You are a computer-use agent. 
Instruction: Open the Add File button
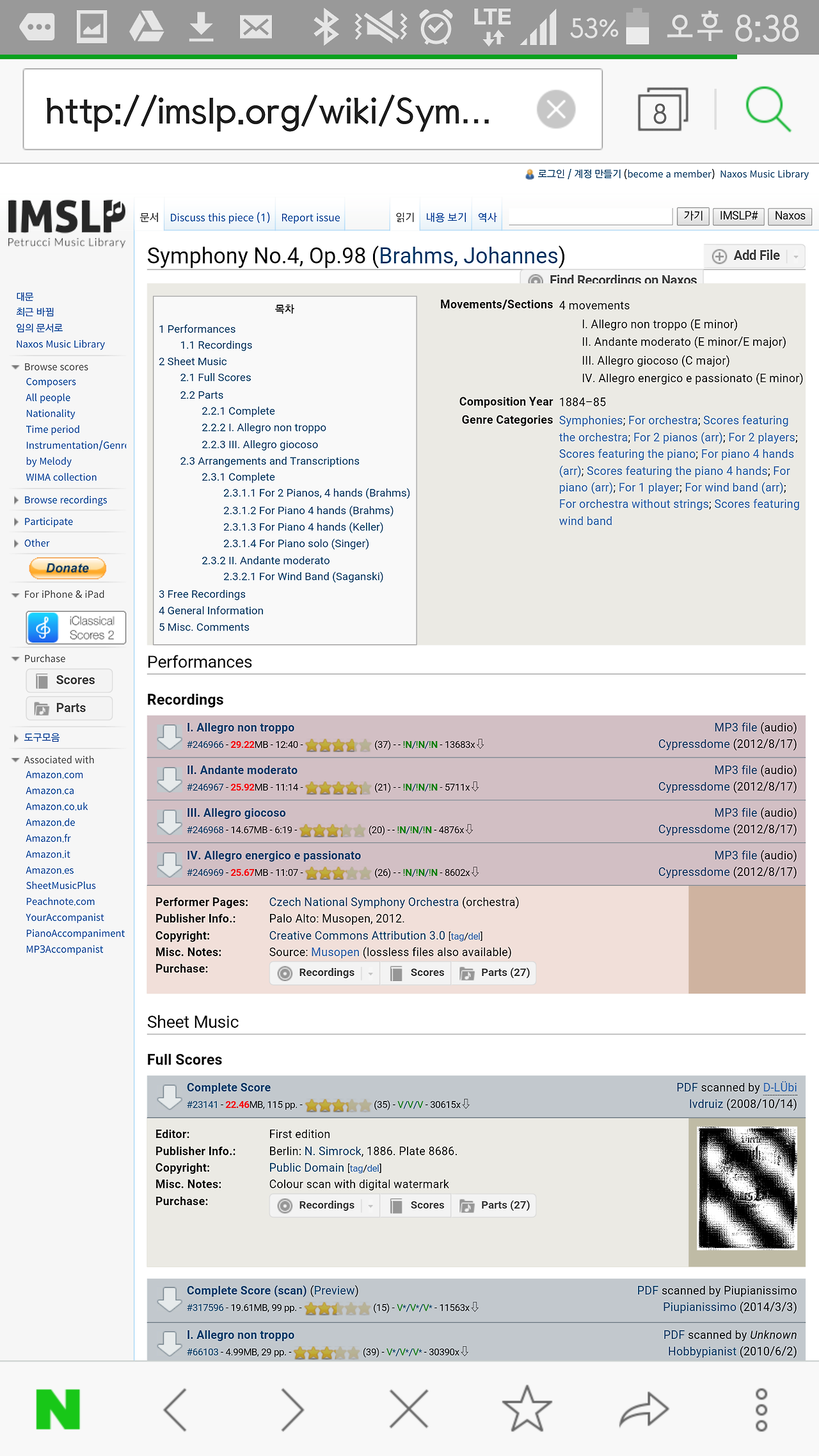point(746,256)
